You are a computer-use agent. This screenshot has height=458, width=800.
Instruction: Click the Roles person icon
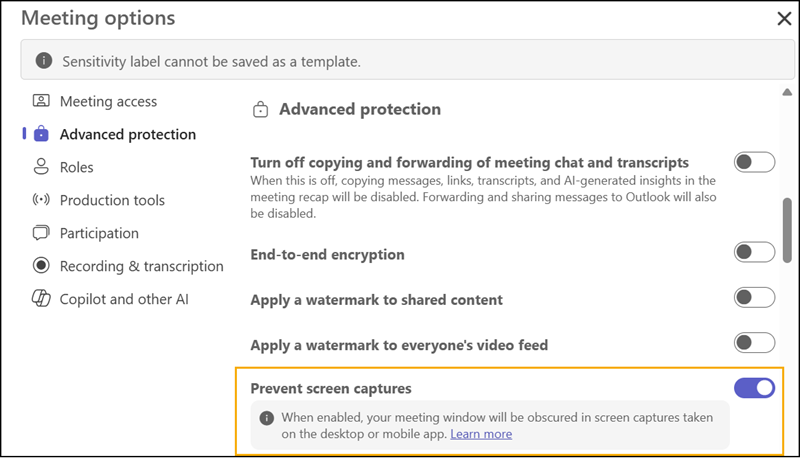41,167
